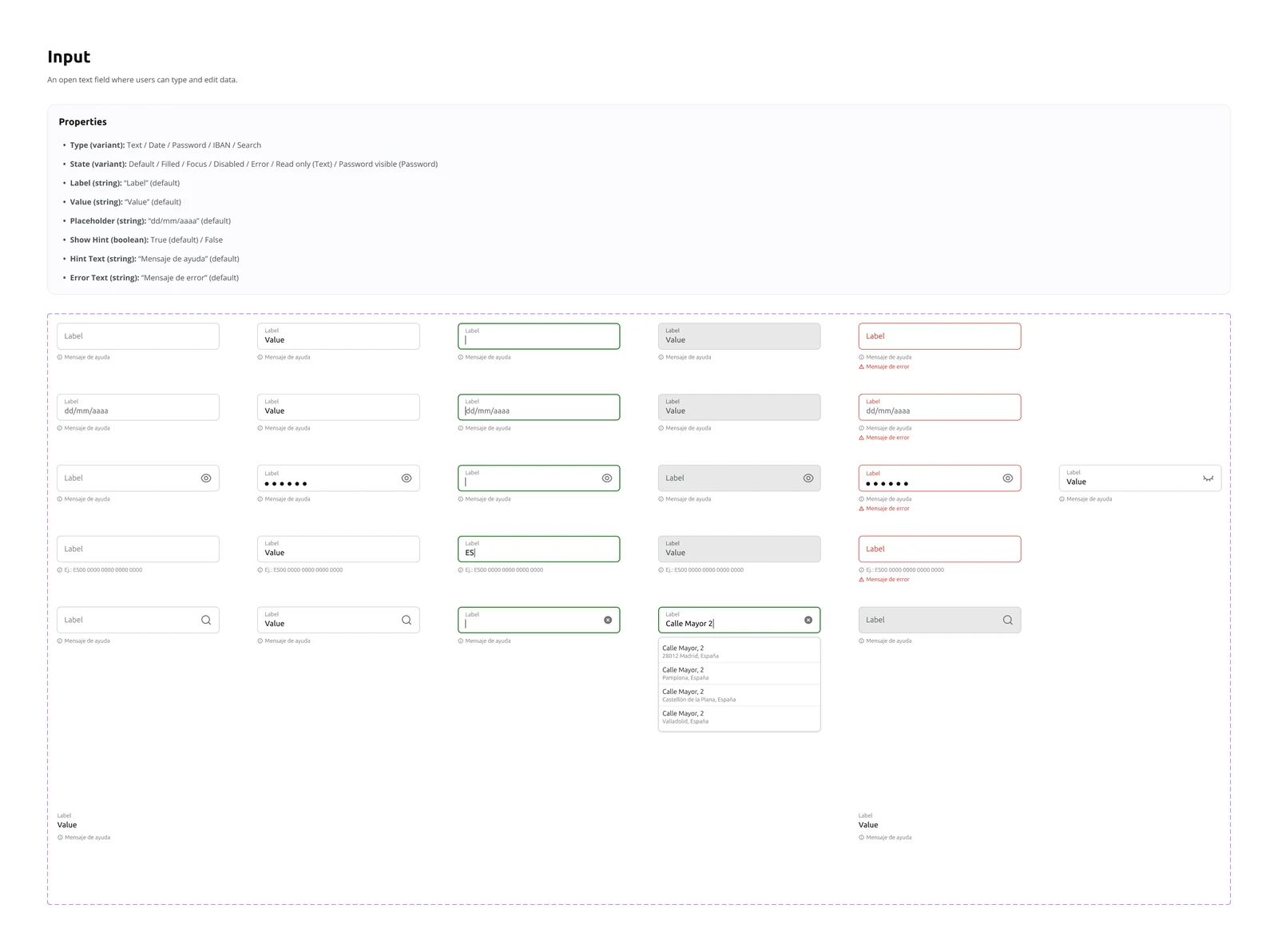Click the red-bordered dd/mm/aaaa date field
This screenshot has width=1278, height=952.
pos(939,407)
